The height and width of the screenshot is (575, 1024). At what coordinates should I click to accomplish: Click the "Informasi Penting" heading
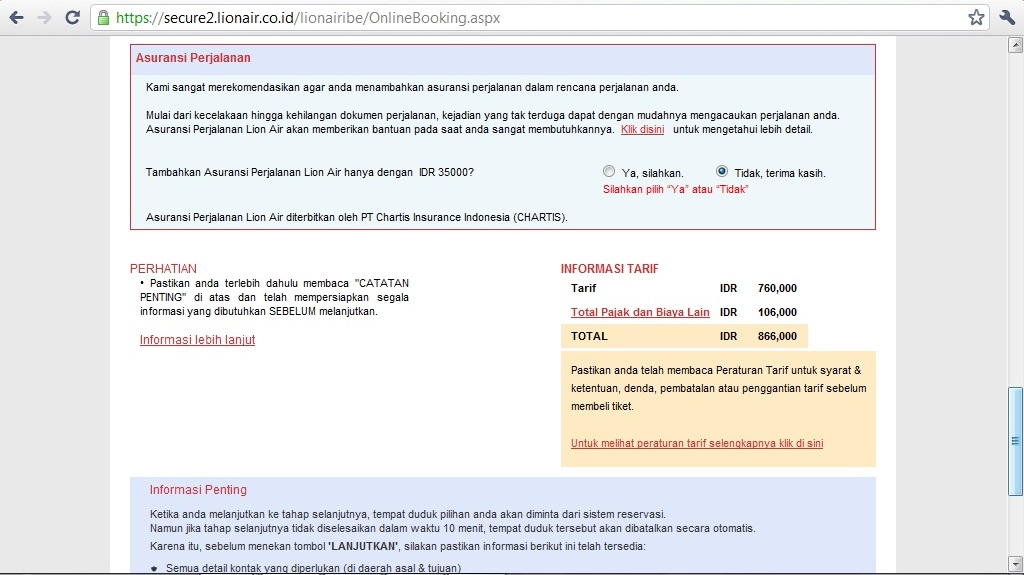pos(198,489)
